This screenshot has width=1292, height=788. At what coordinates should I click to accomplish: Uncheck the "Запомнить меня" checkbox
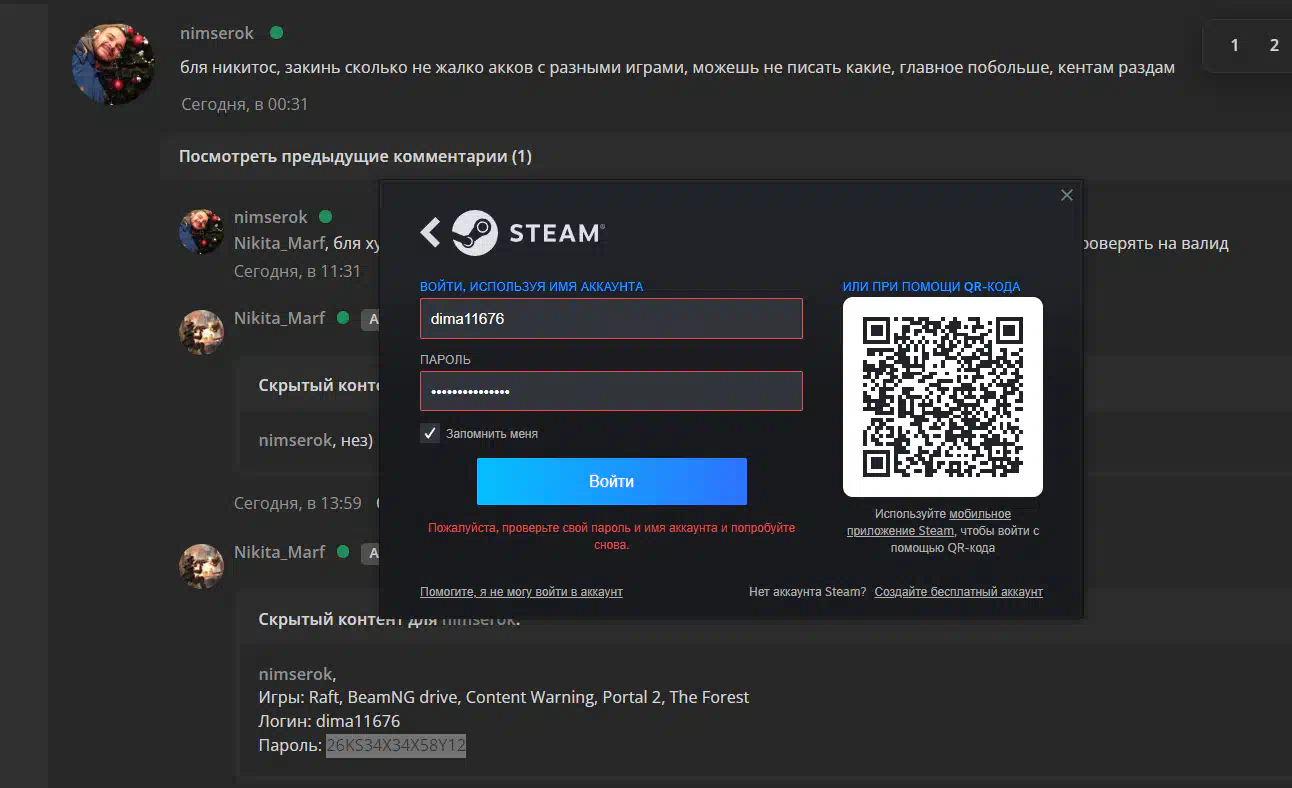click(x=430, y=433)
